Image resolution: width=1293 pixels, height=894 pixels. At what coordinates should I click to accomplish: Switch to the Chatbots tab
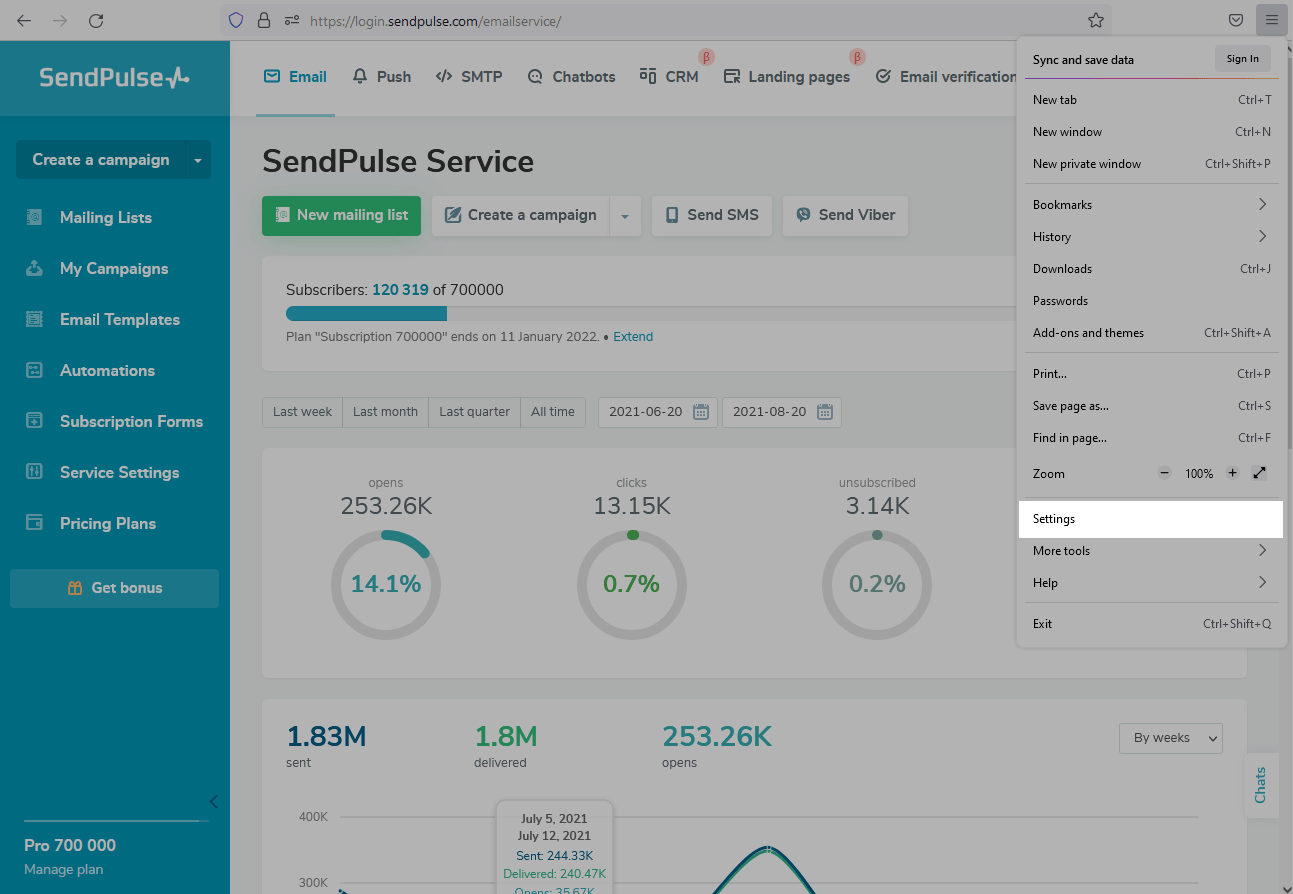pyautogui.click(x=571, y=77)
